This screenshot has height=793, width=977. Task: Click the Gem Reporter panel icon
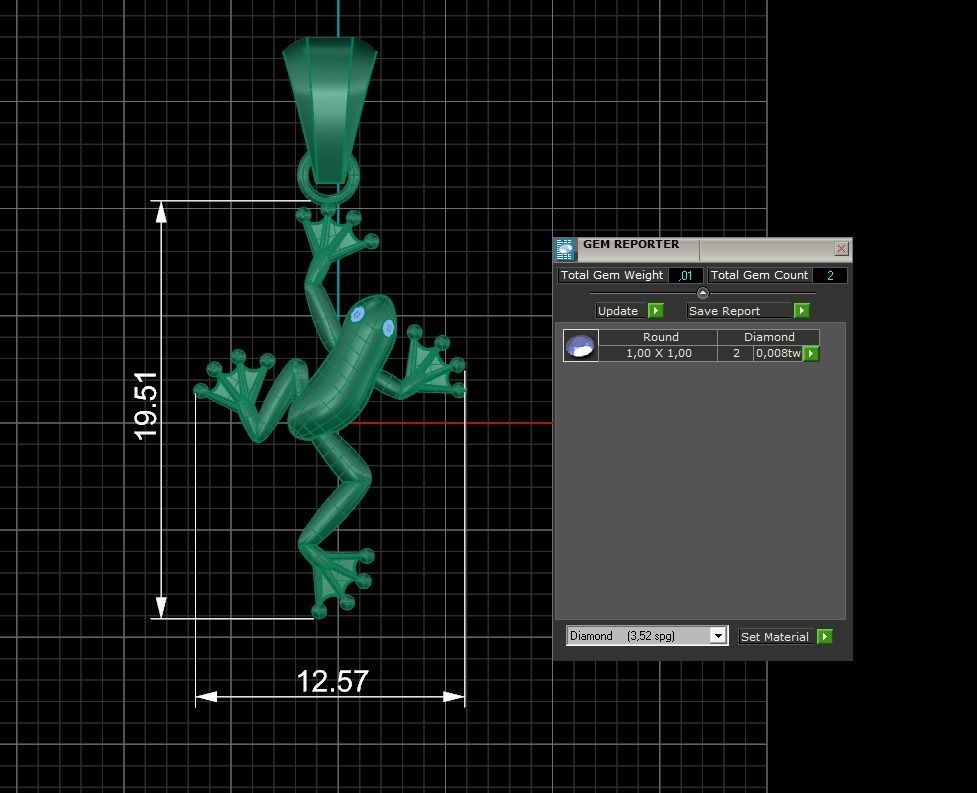click(565, 249)
